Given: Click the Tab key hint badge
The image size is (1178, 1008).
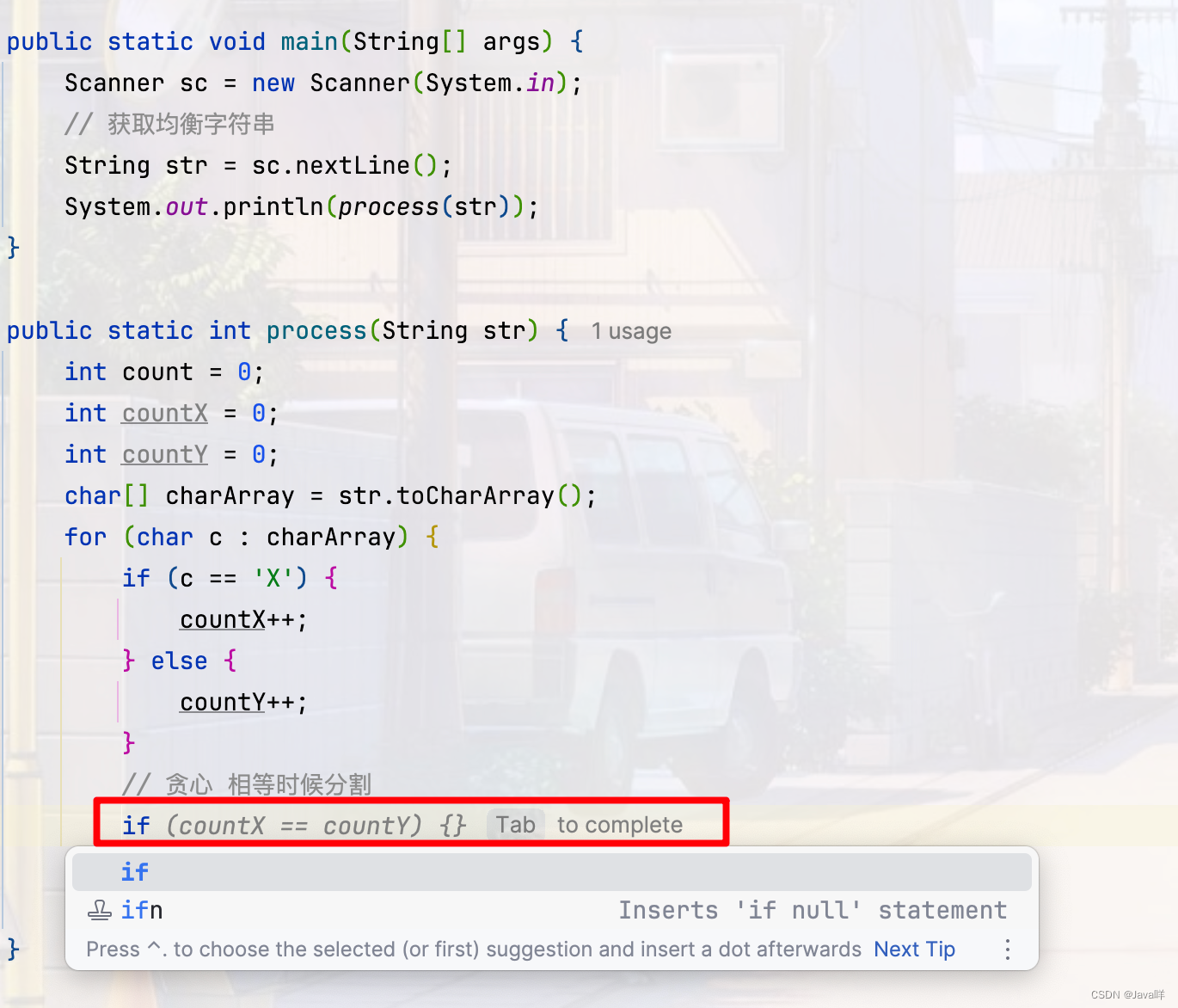Looking at the screenshot, I should (516, 825).
